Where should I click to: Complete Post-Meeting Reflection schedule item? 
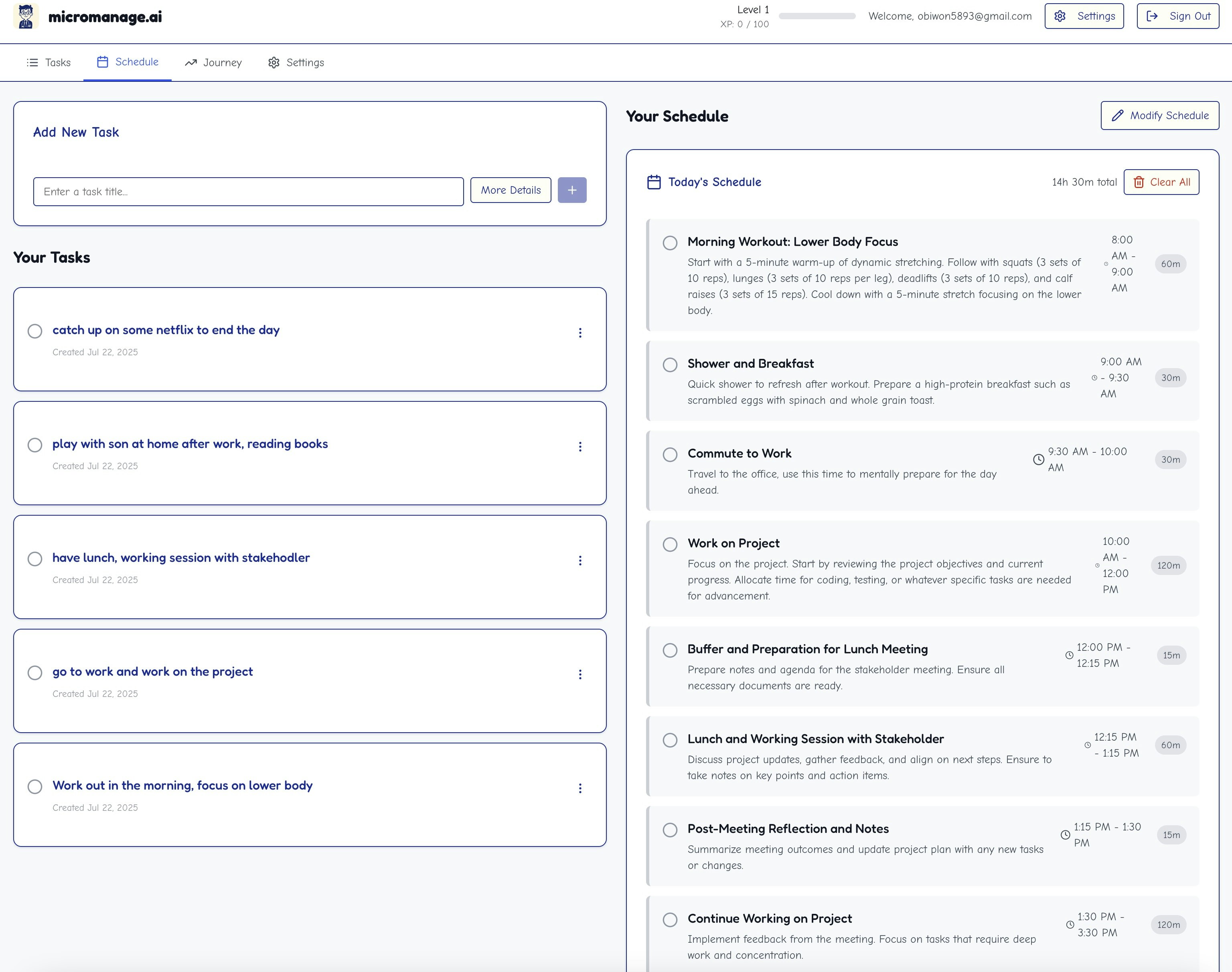(670, 830)
